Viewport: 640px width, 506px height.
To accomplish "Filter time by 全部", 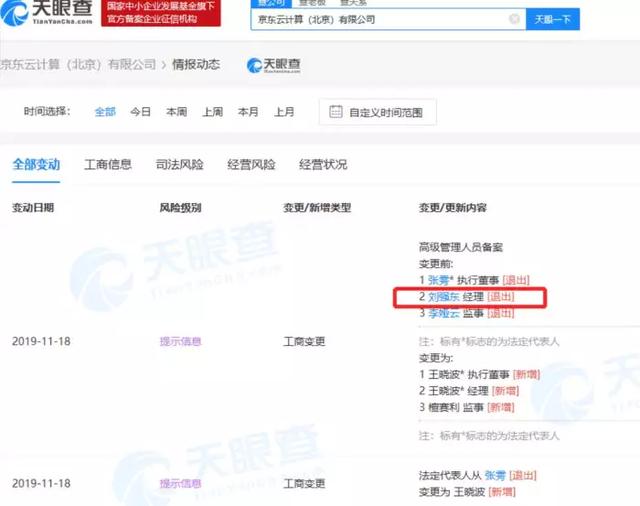I will pyautogui.click(x=105, y=112).
